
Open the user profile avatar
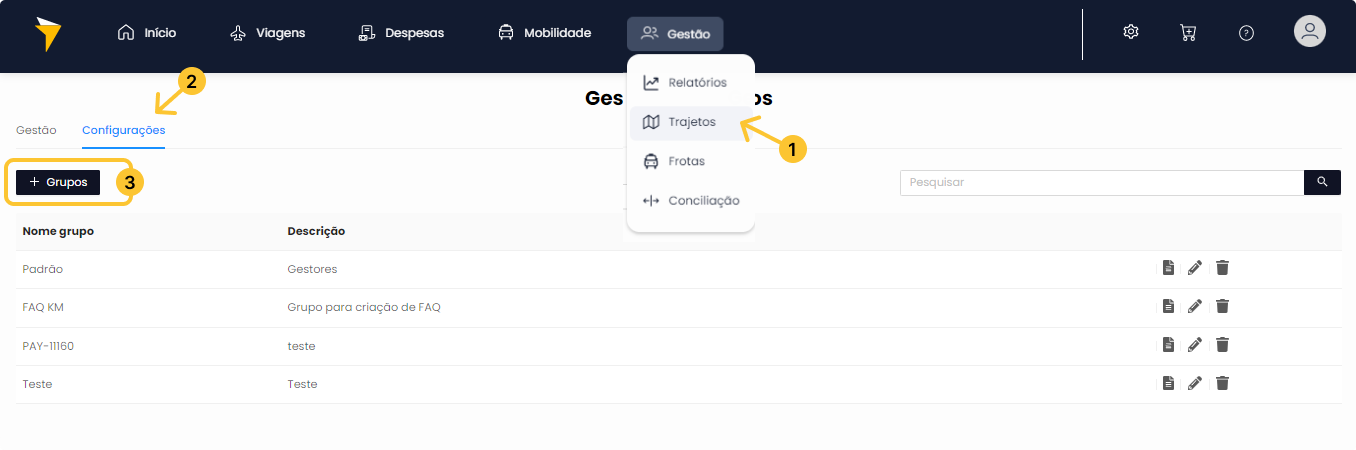pyautogui.click(x=1310, y=31)
